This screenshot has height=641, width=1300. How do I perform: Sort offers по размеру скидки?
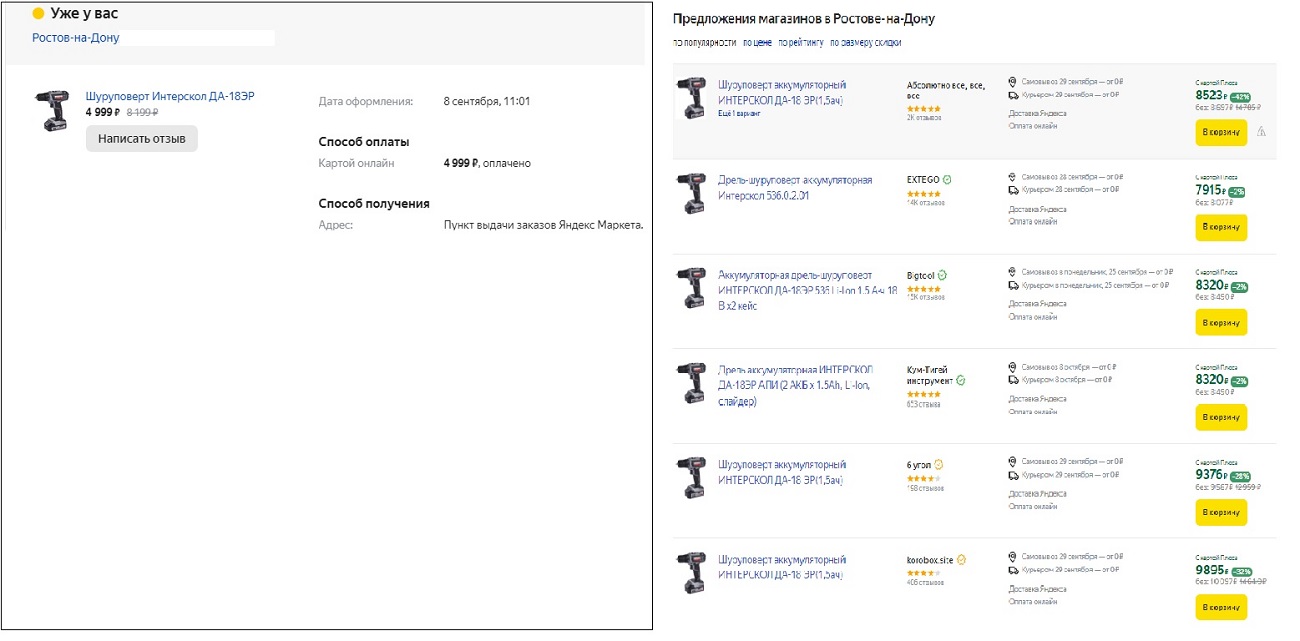pos(866,43)
